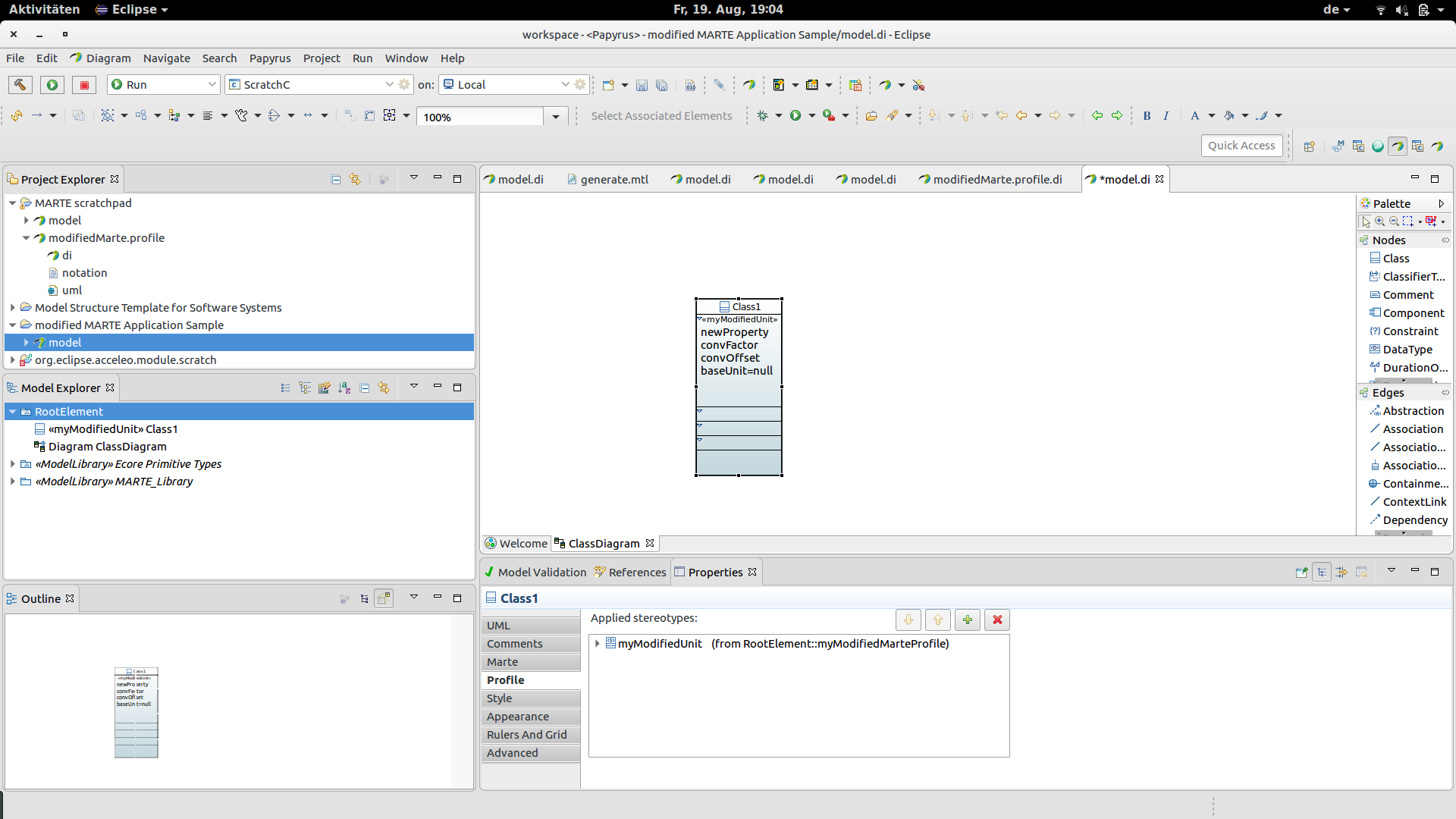Open the Papyrus menu
This screenshot has width=1456, height=819.
pos(270,58)
